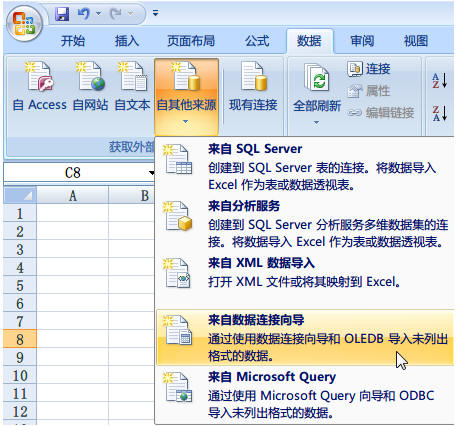This screenshot has width=459, height=426.
Task: Select row 10 header
Action: (x=20, y=375)
